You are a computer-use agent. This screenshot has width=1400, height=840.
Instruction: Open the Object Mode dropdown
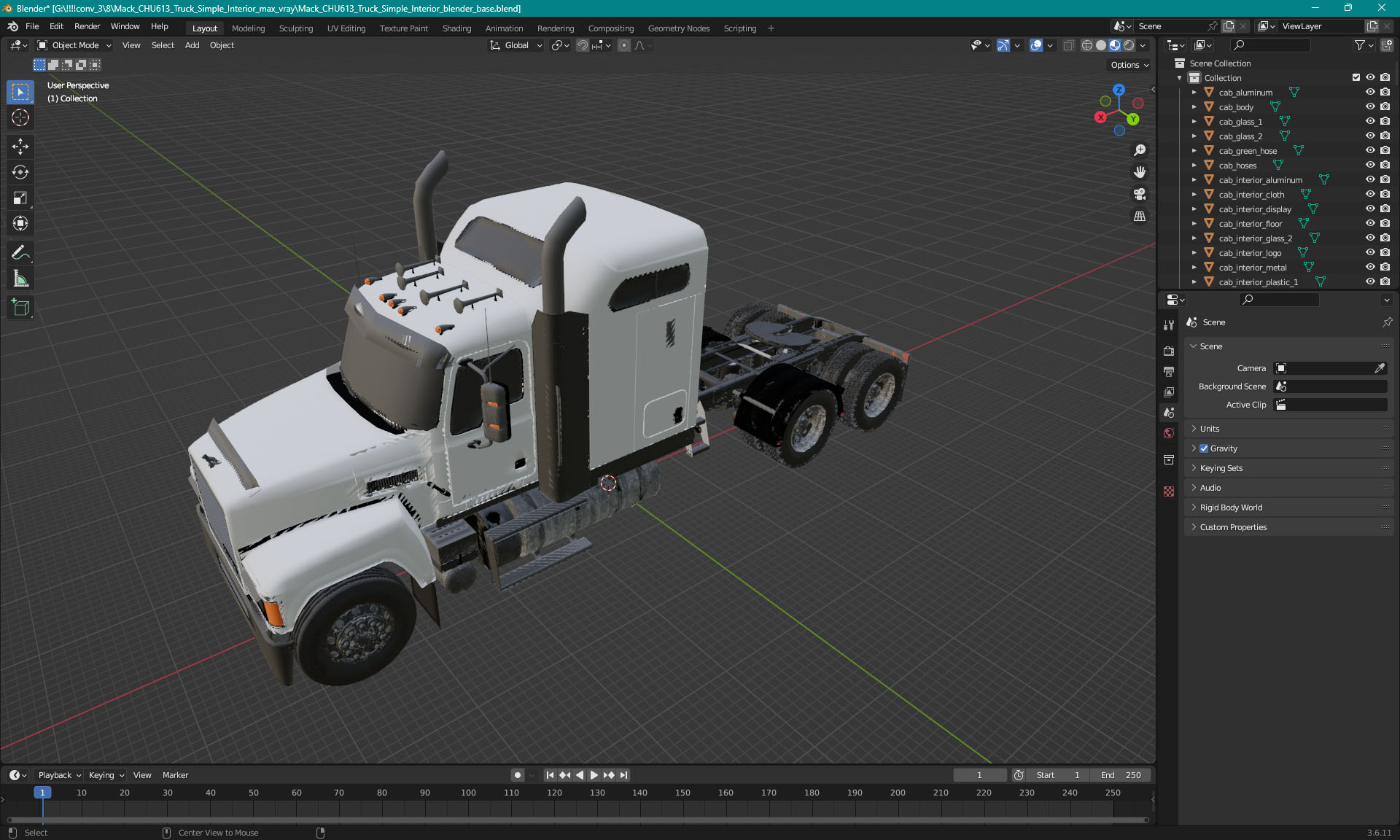point(74,45)
